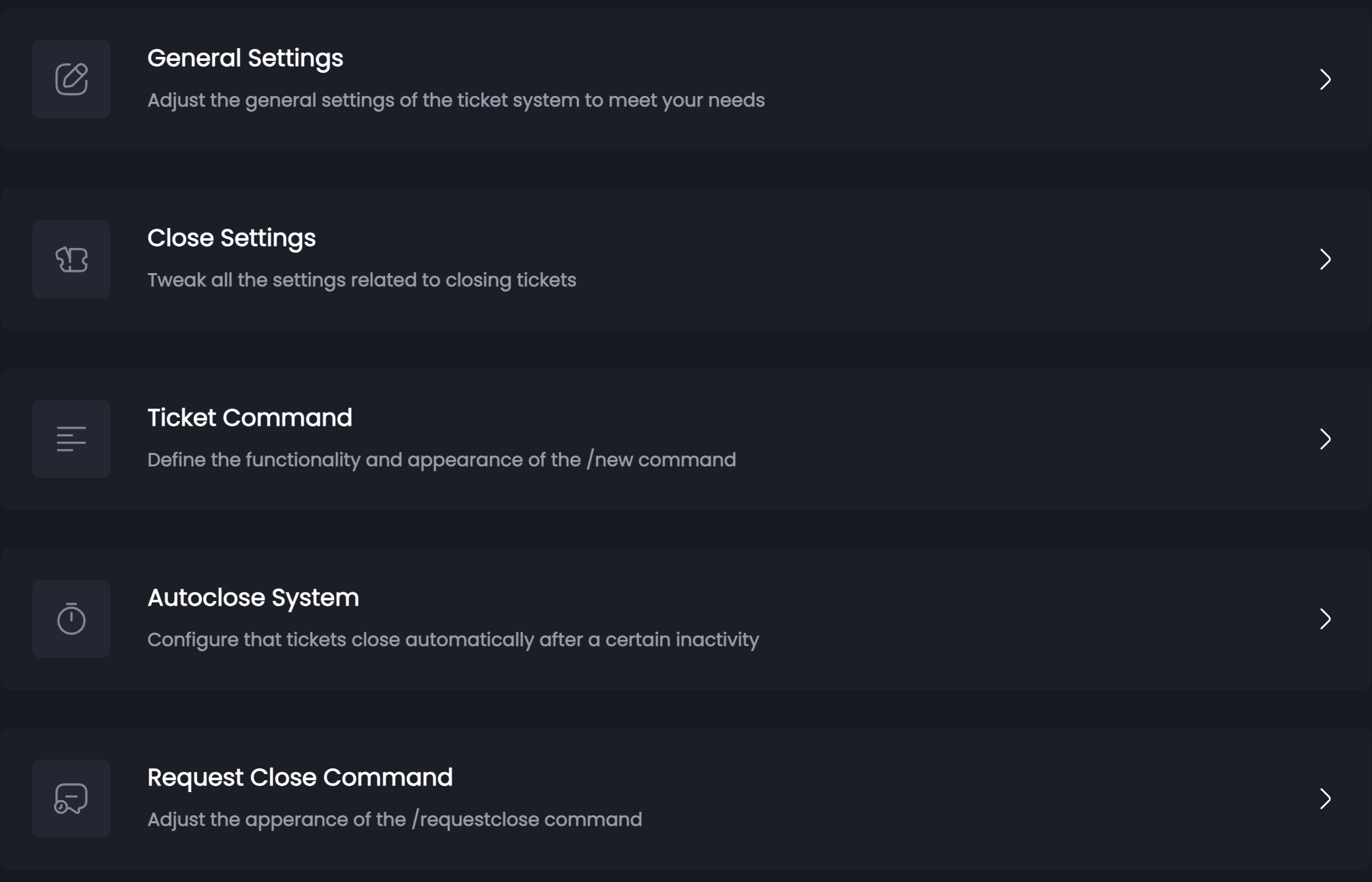Click the /new command description text
Screen dimensions: 1372x882
point(441,460)
